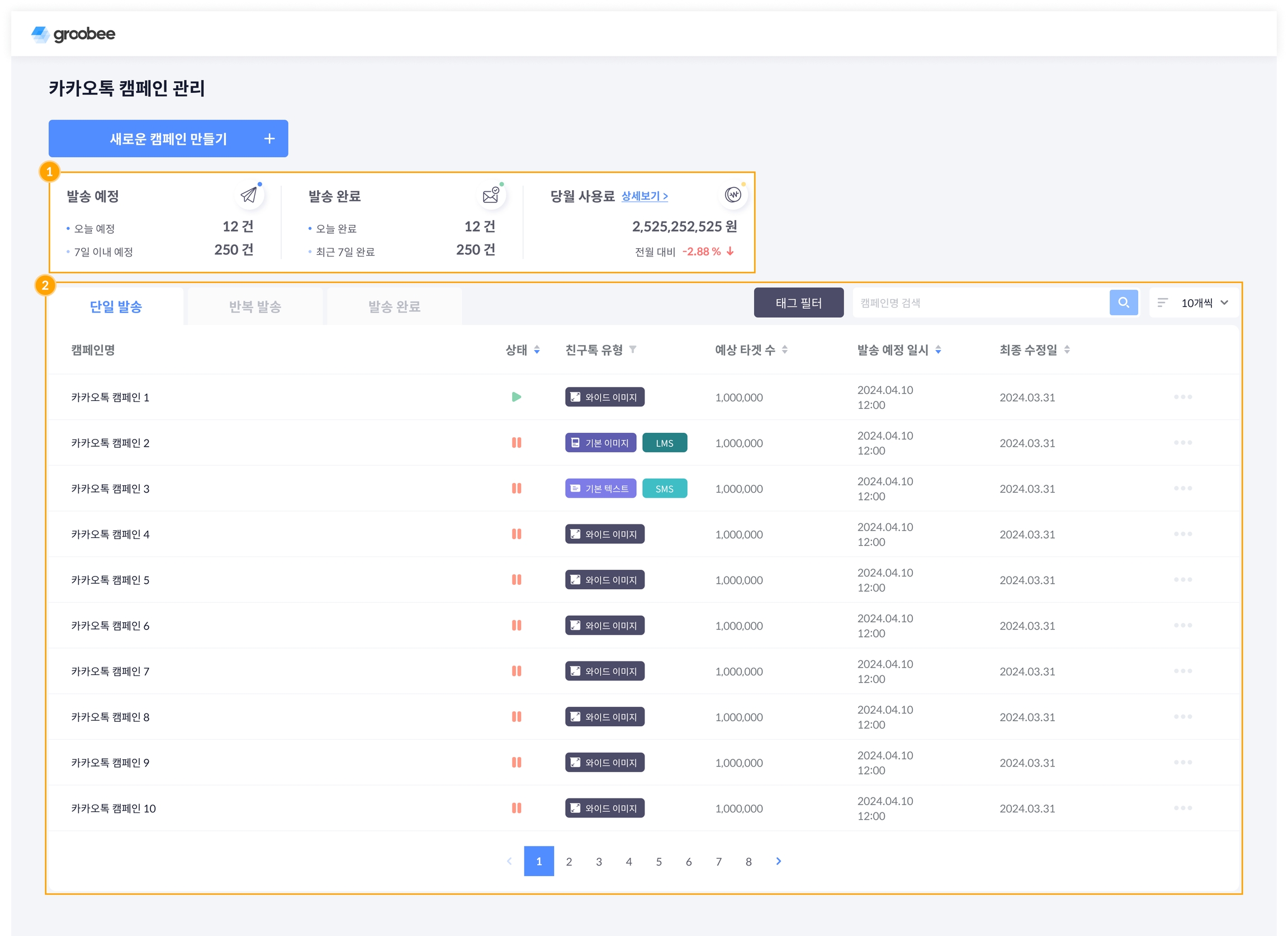This screenshot has height=936, width=1288.
Task: Switch to the 반복 발송 tab
Action: tap(255, 307)
